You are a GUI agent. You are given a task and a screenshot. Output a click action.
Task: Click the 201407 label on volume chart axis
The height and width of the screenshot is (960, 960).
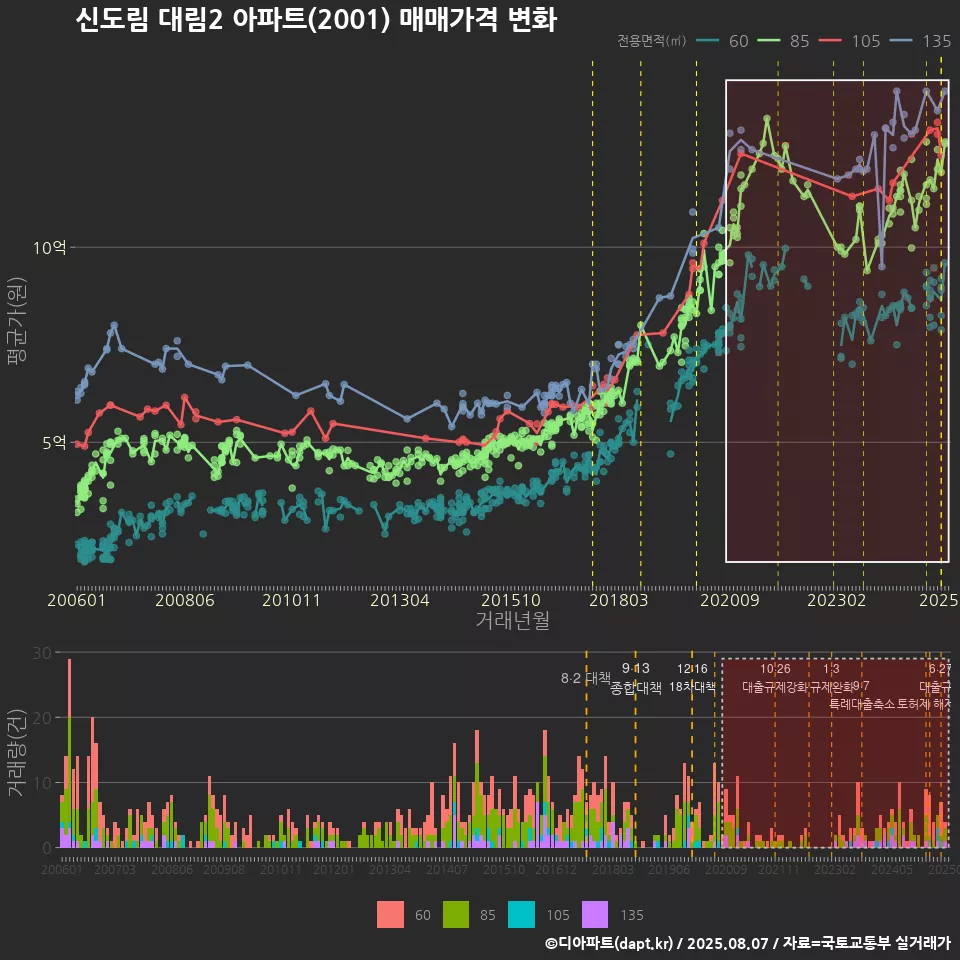coord(447,869)
